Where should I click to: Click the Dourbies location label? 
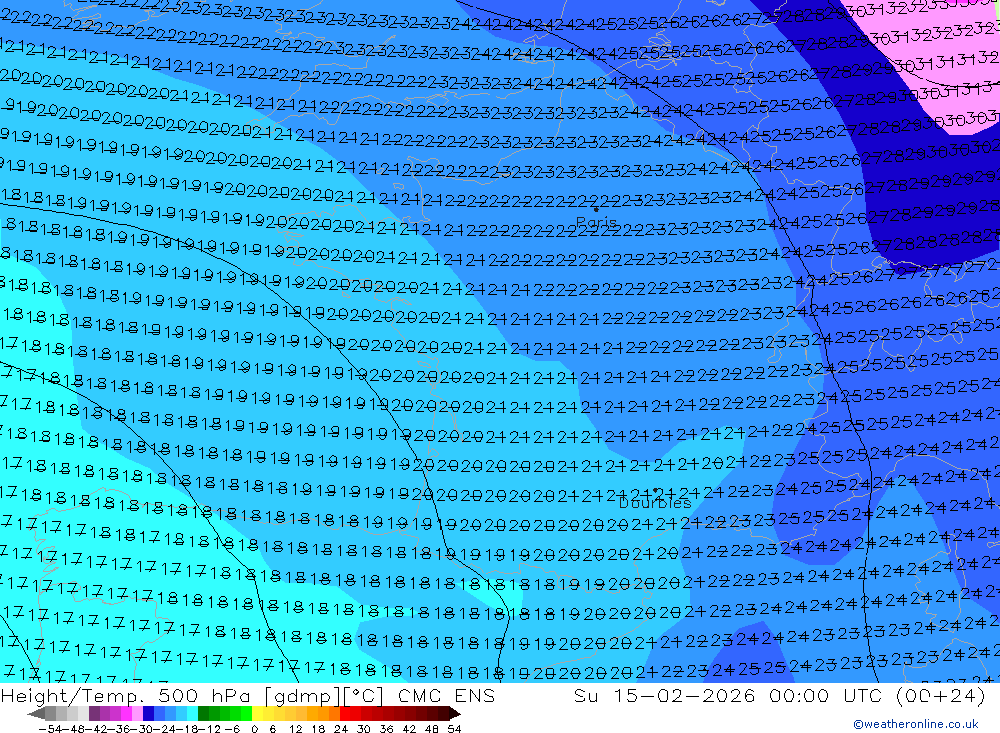point(655,503)
